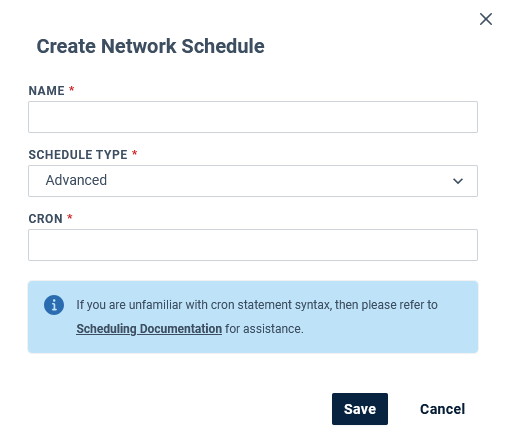This screenshot has height=436, width=512.
Task: Save the network schedule
Action: point(360,409)
